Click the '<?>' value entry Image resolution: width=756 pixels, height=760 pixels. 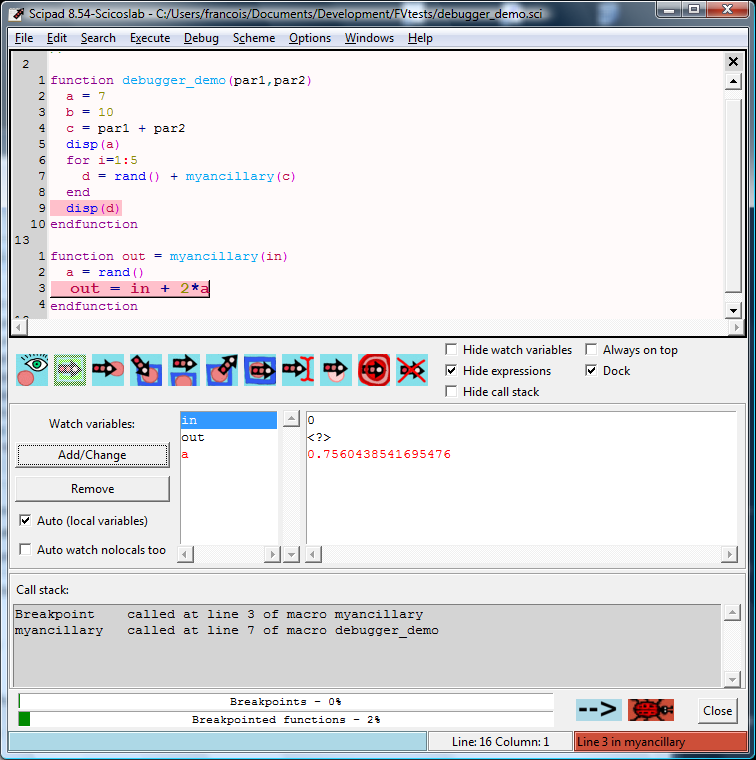pos(319,437)
